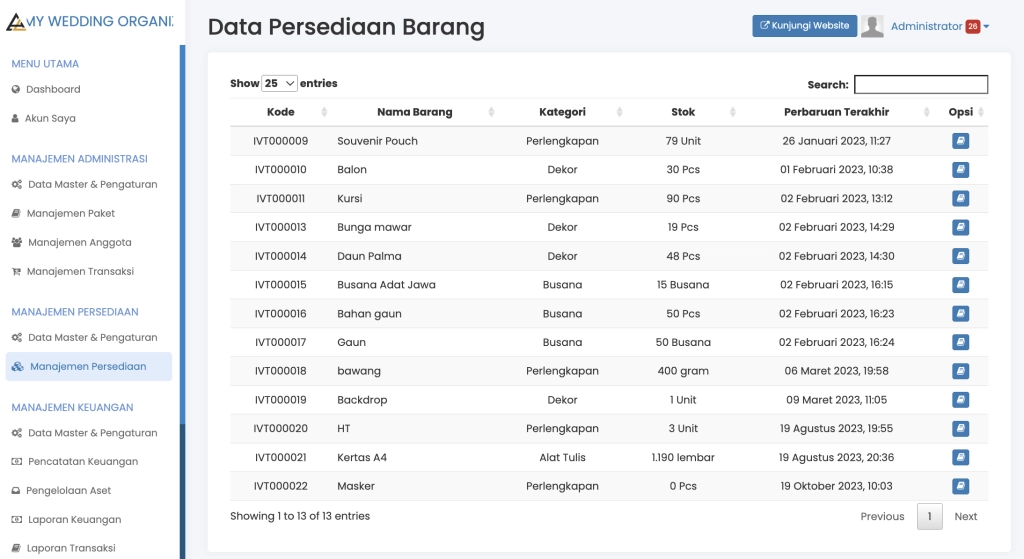Click the 19 Oktober 2023, 10:03 cell
The width and height of the screenshot is (1024, 559).
point(837,487)
